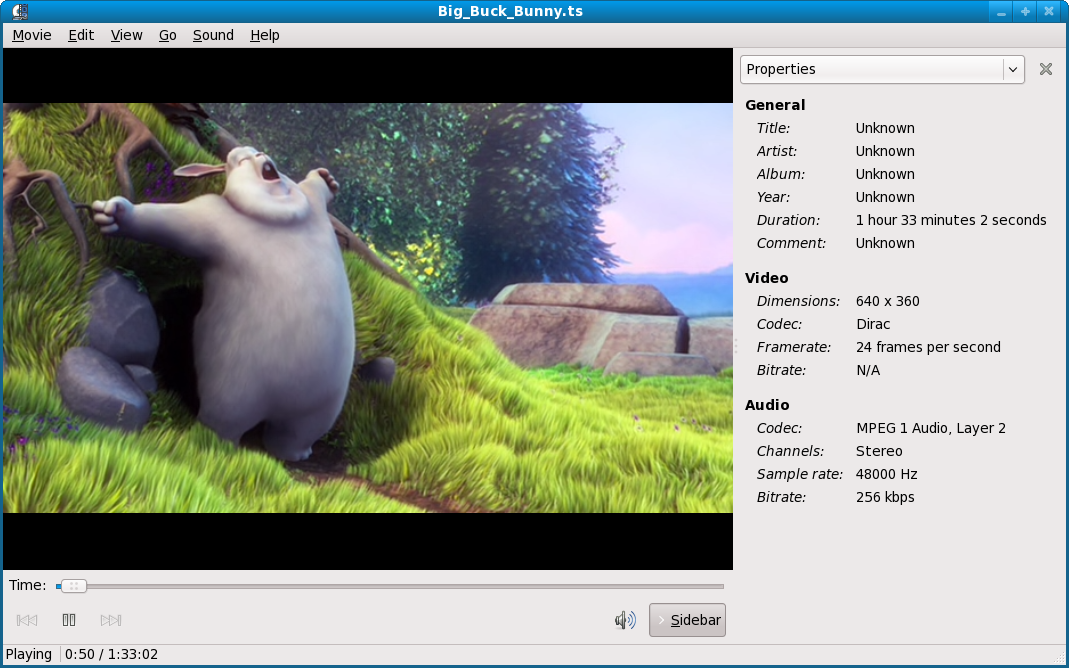Toggle the Sidebar button
1069x668 pixels.
click(x=687, y=620)
